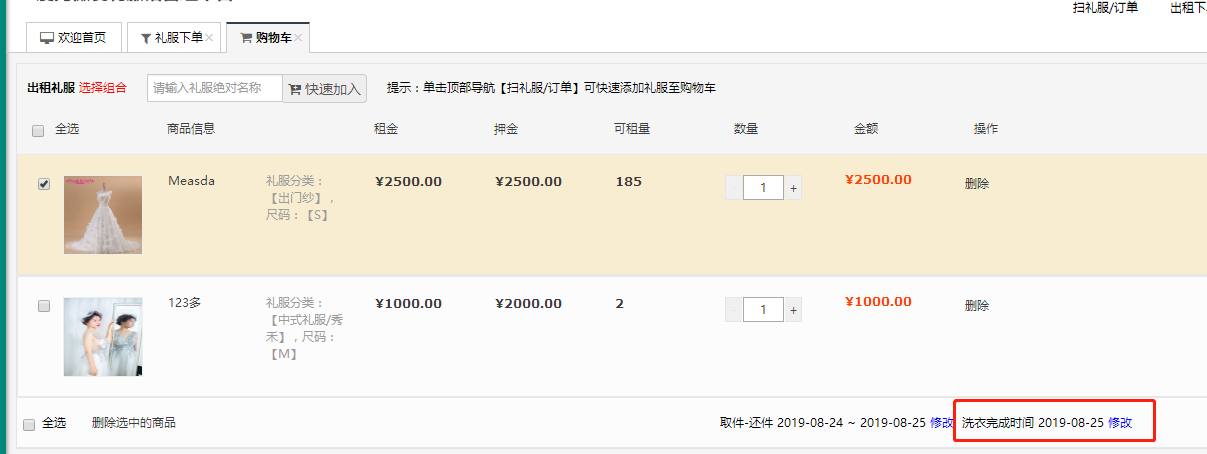Toggle the bottom 全选 checkbox
This screenshot has height=454, width=1207.
(x=29, y=424)
